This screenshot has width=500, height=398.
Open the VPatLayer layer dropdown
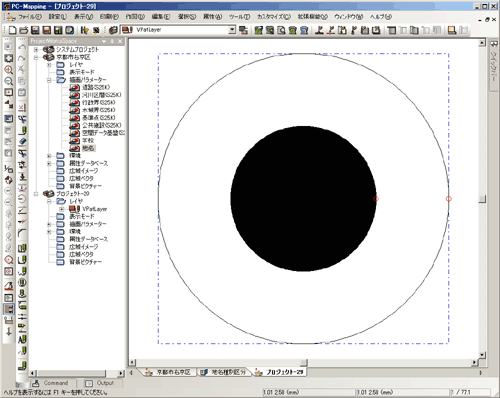tap(232, 30)
